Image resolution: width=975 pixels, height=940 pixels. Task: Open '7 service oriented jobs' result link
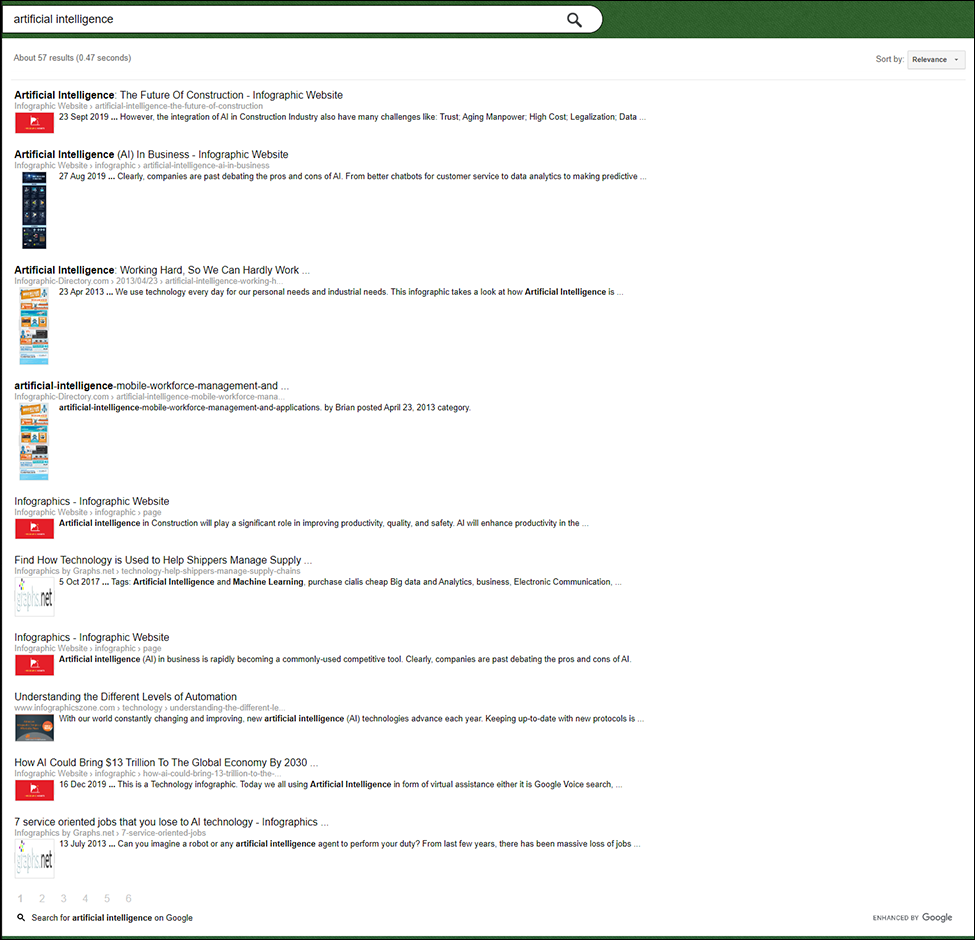171,822
